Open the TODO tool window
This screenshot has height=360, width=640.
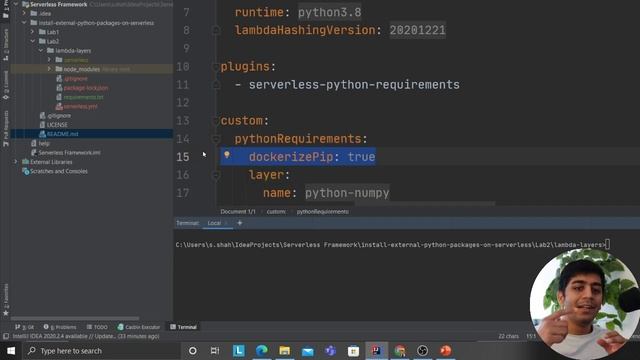(97, 327)
